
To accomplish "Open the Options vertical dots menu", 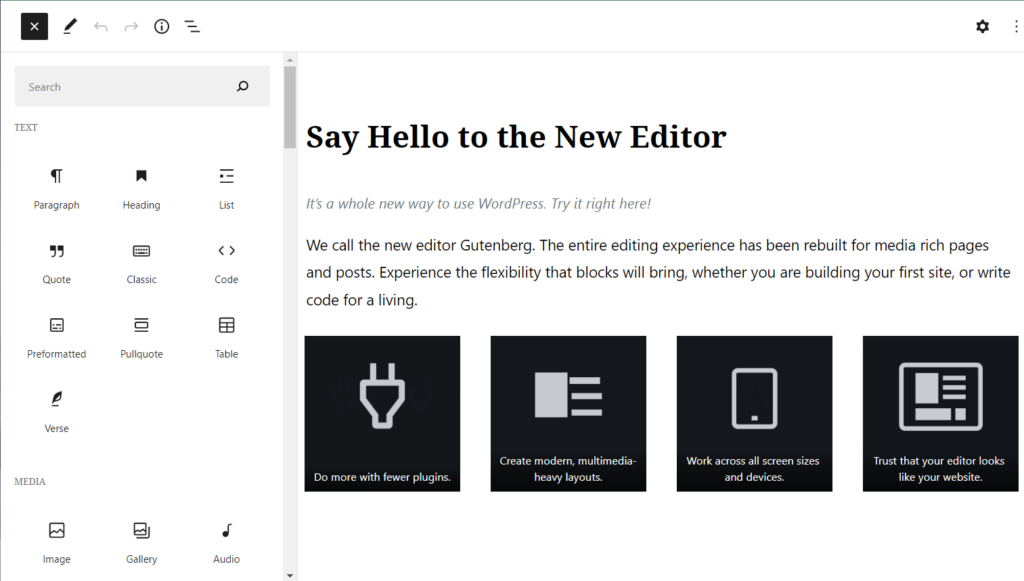I will coord(1016,26).
